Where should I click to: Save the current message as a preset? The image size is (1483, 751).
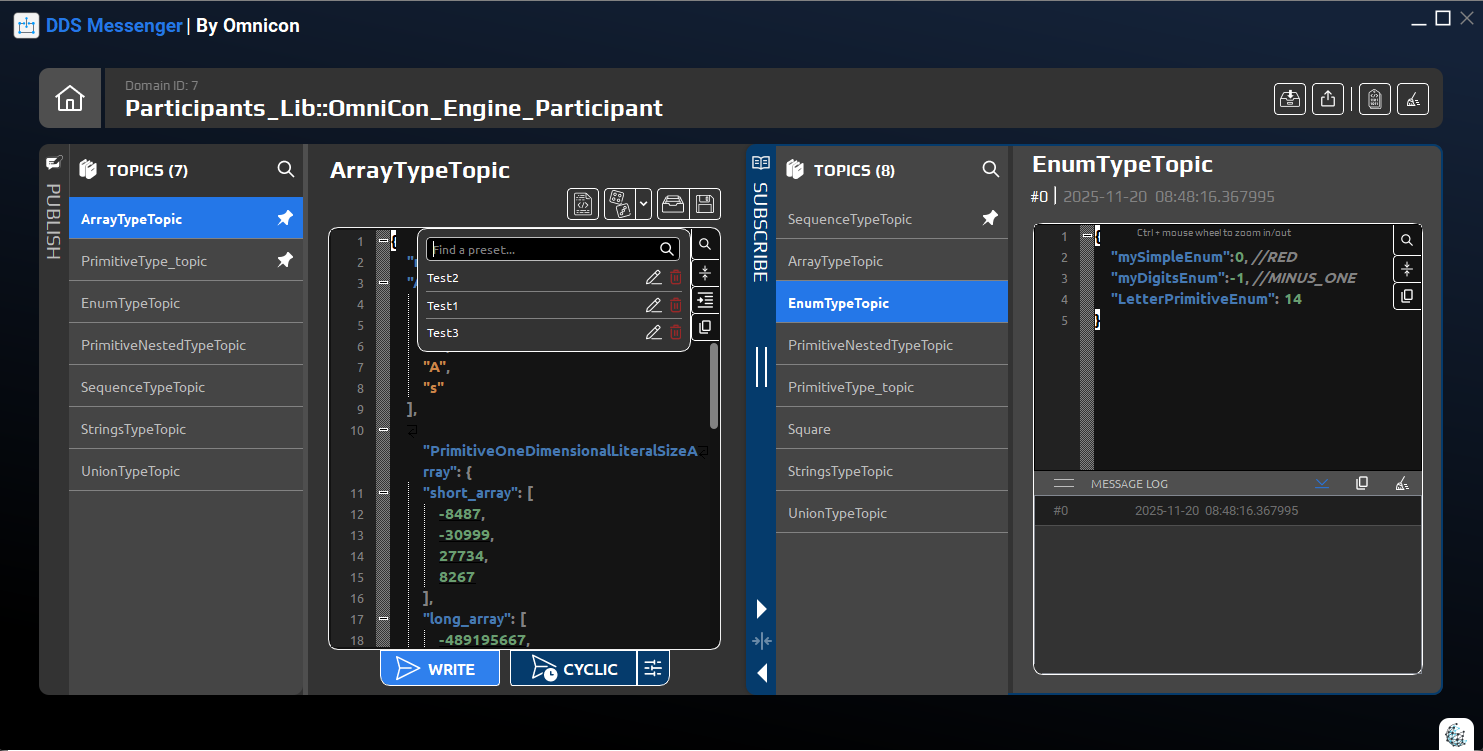704,203
